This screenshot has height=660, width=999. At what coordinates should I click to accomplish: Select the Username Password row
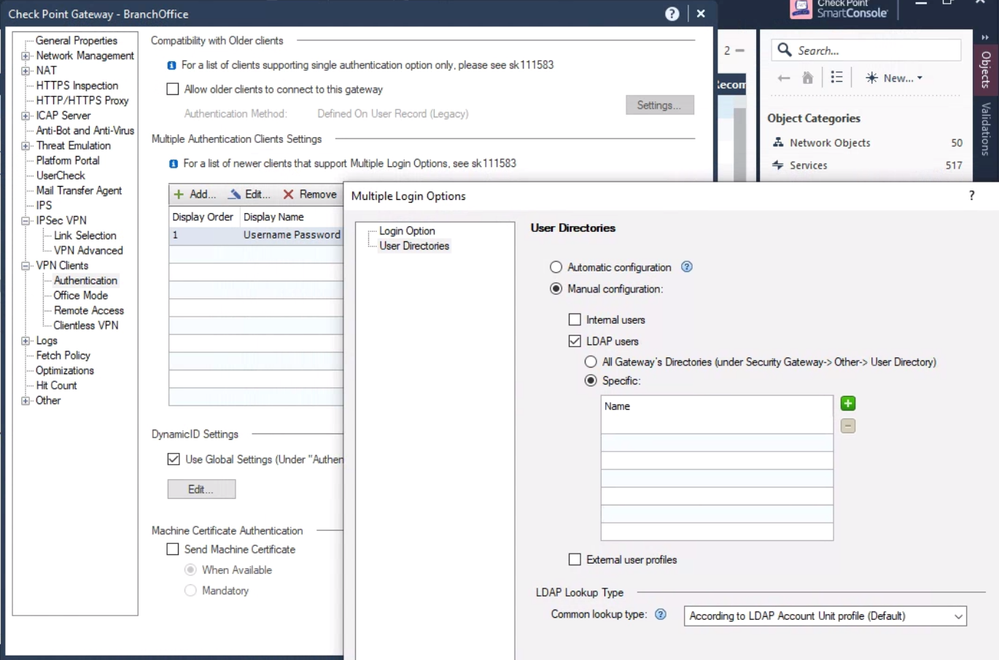pos(255,235)
